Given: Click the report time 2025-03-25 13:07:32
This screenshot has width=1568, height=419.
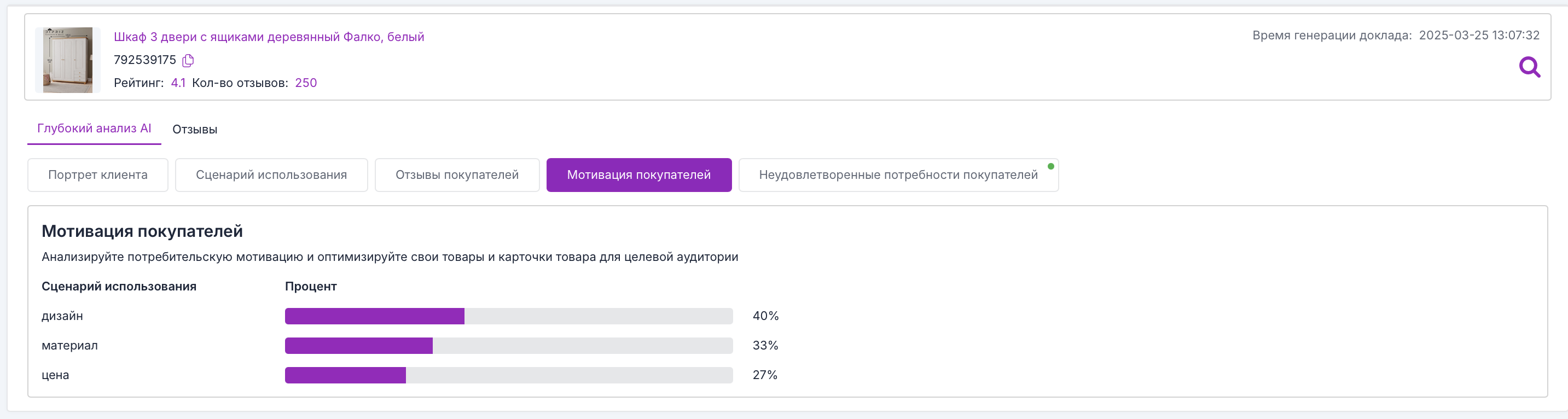Looking at the screenshot, I should (1479, 36).
